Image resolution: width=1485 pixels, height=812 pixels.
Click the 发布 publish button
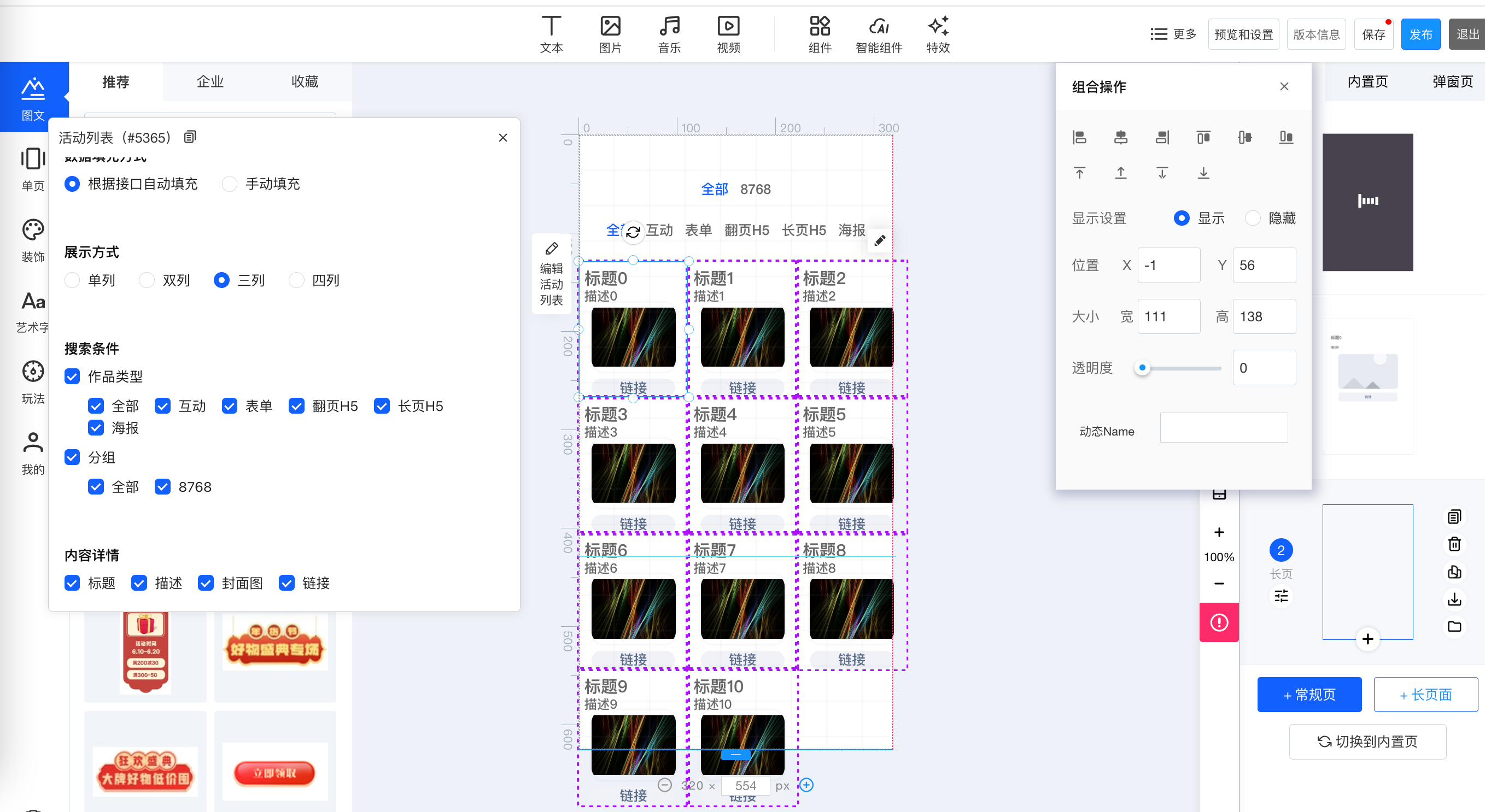click(x=1420, y=34)
